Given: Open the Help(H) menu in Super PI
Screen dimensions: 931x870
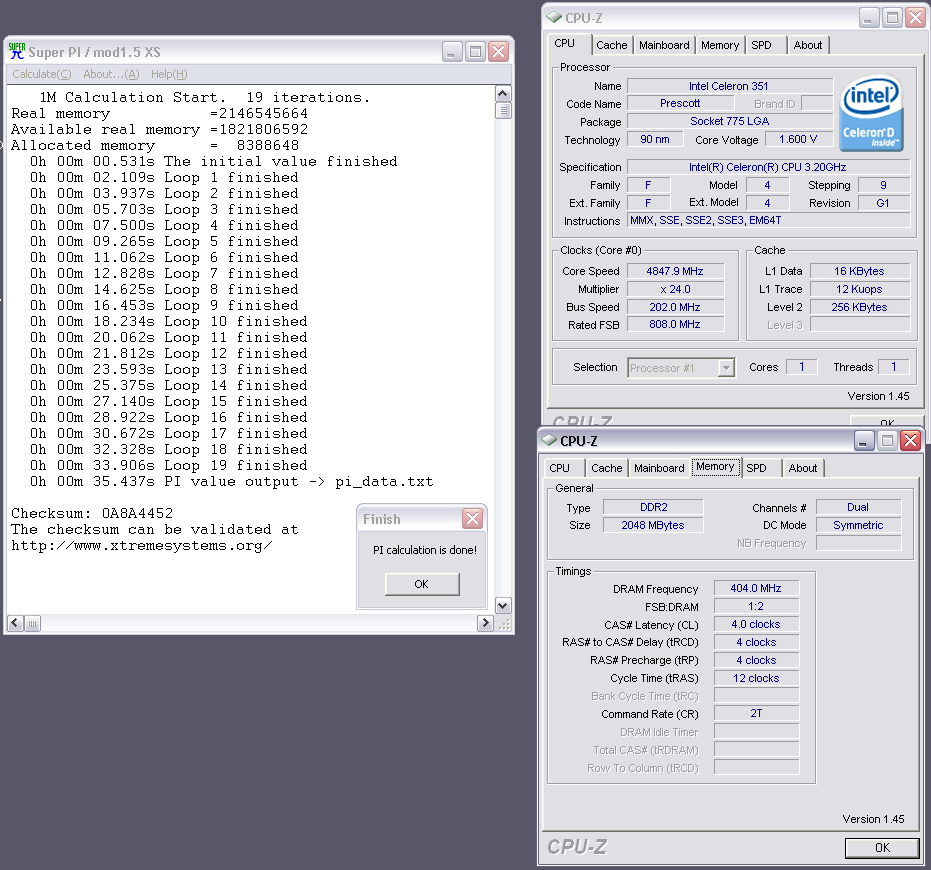Looking at the screenshot, I should pyautogui.click(x=169, y=74).
